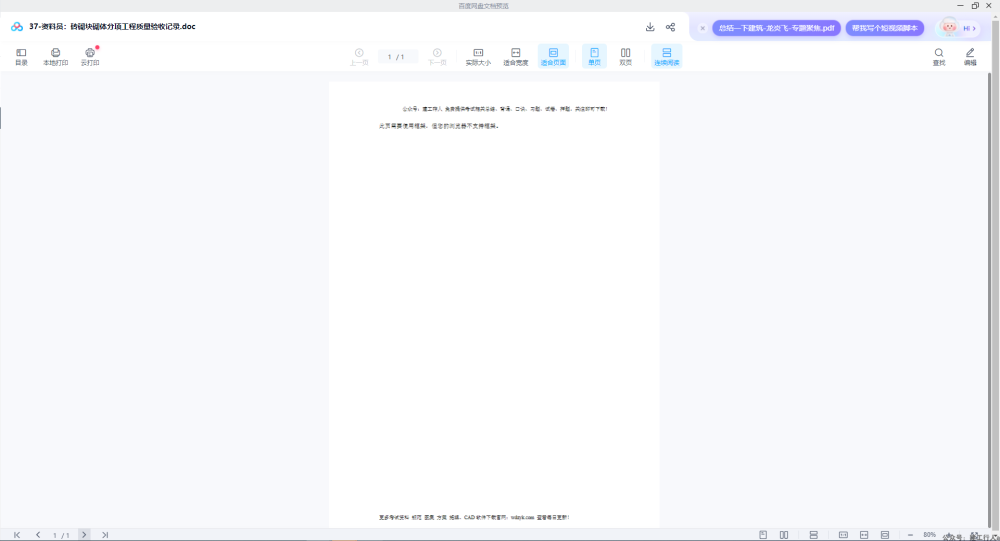Image resolution: width=1000 pixels, height=541 pixels.
Task: Toggle 连续阅读 continuous reading mode
Action: click(666, 57)
